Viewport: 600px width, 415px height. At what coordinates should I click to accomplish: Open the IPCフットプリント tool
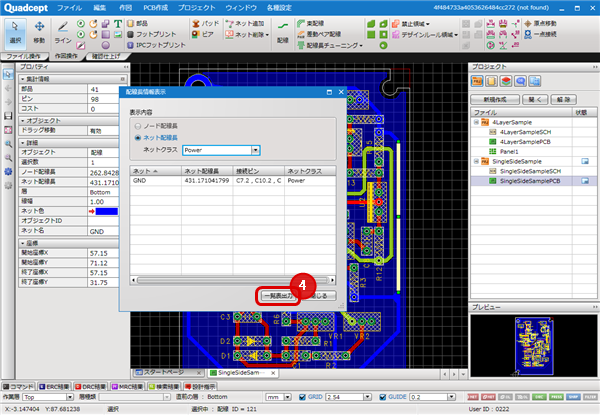point(156,45)
